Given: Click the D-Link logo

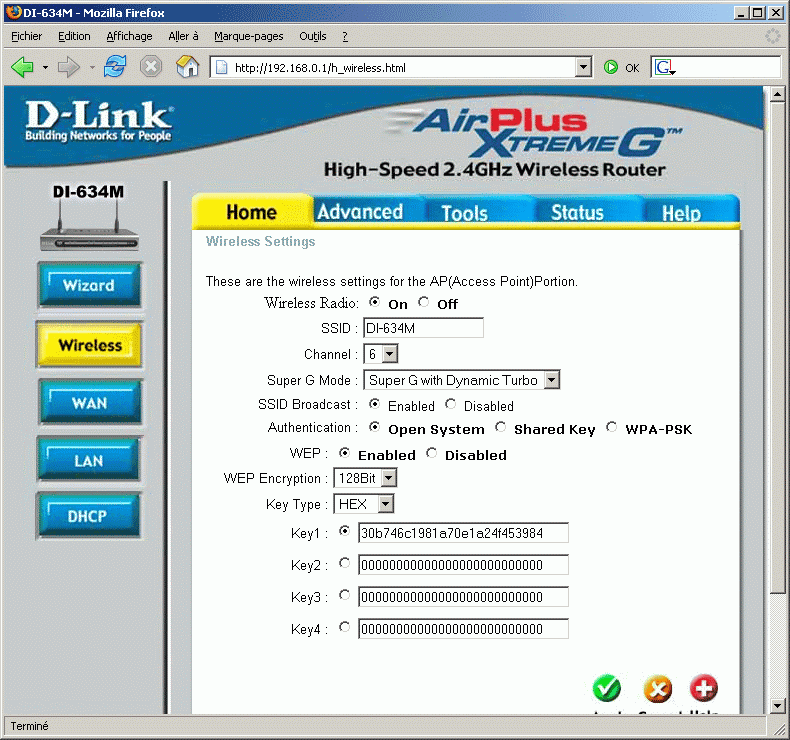Looking at the screenshot, I should click(x=99, y=121).
